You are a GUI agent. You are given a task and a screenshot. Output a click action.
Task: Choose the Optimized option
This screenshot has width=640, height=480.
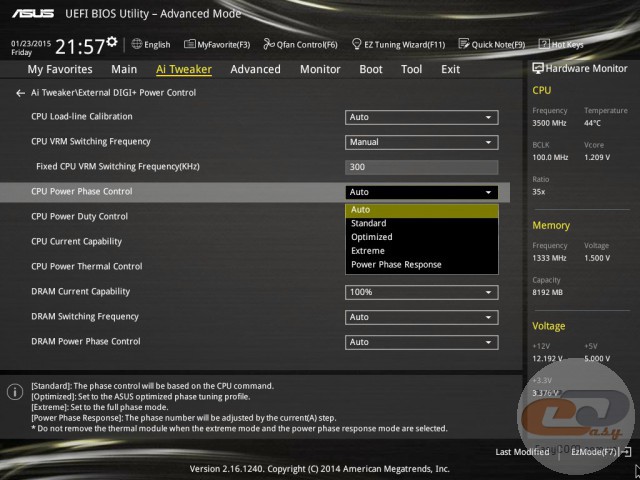[x=422, y=237]
